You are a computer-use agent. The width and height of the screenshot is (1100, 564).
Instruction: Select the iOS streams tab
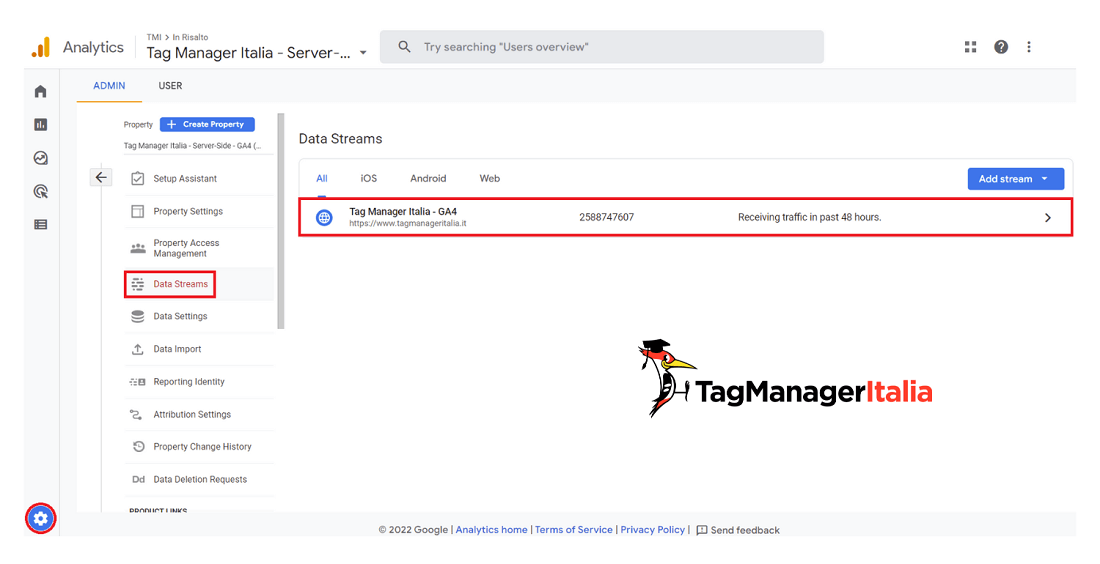(x=369, y=178)
